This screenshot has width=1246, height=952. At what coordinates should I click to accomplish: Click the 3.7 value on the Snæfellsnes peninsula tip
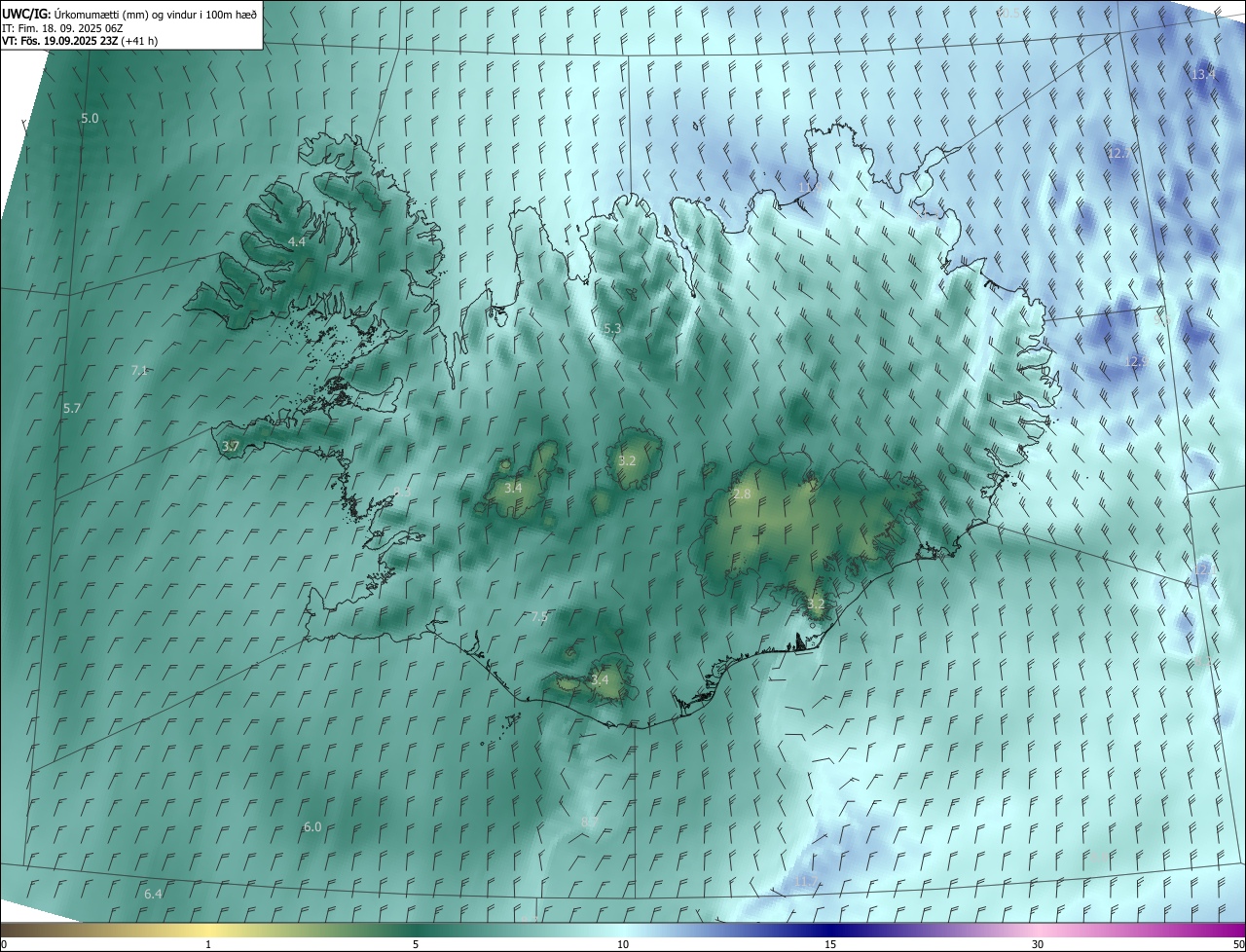click(231, 446)
